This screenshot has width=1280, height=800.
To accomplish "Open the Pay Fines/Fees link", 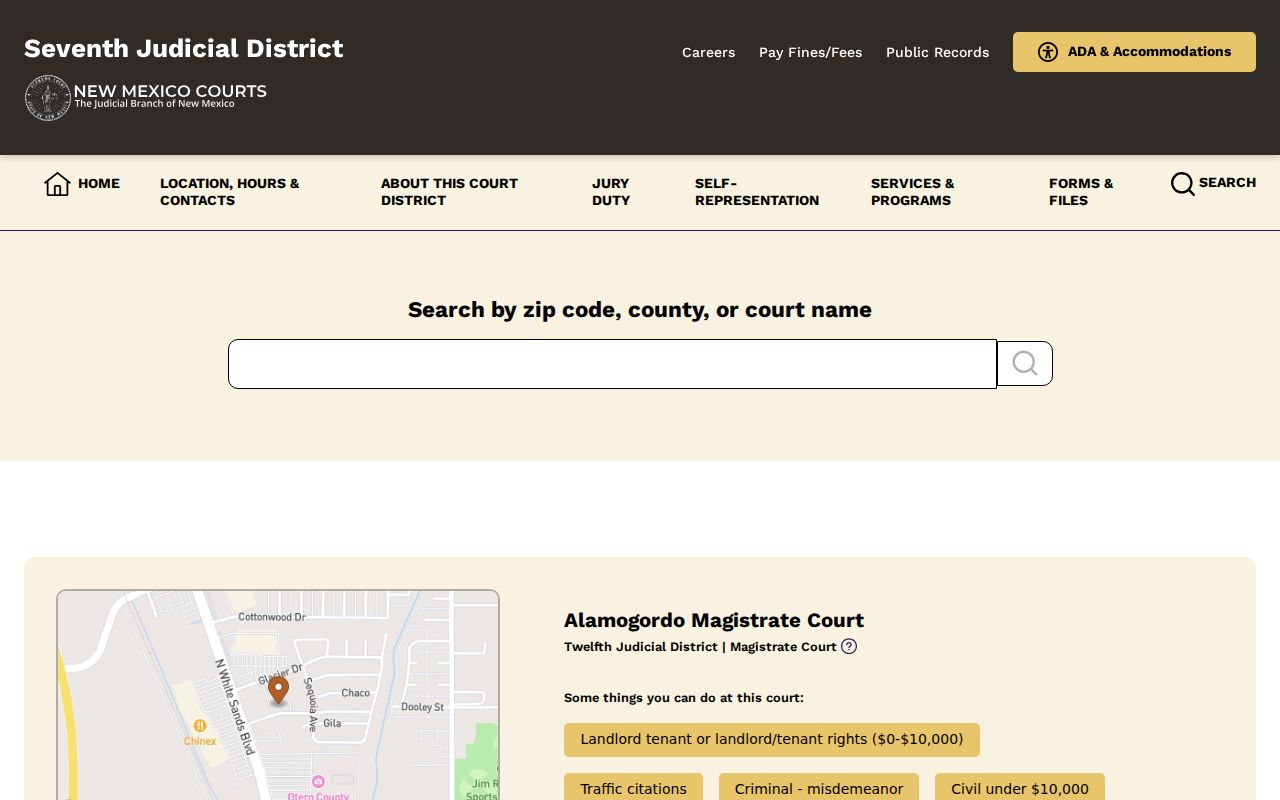I will [x=810, y=52].
